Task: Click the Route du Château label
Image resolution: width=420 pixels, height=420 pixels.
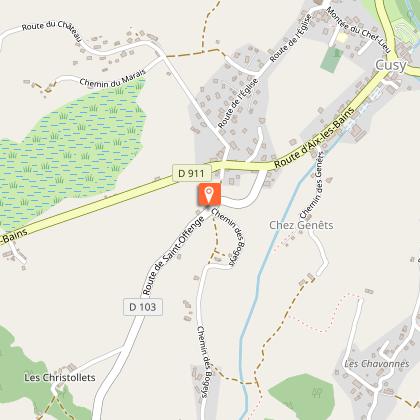Action: (52, 30)
